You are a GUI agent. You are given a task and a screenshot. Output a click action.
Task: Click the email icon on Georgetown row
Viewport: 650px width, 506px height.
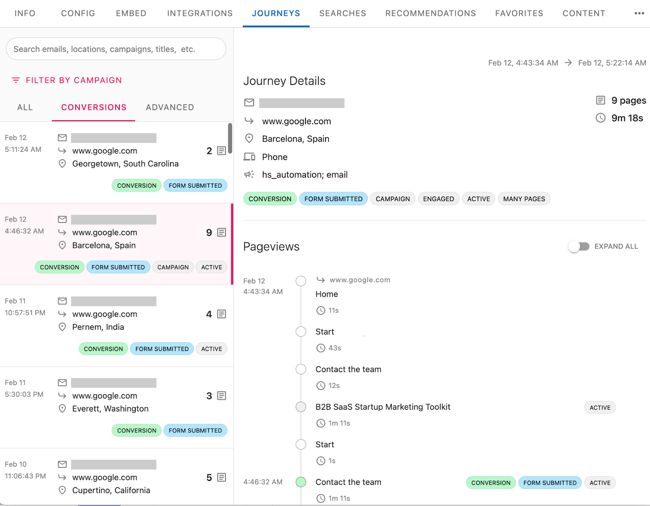62,138
